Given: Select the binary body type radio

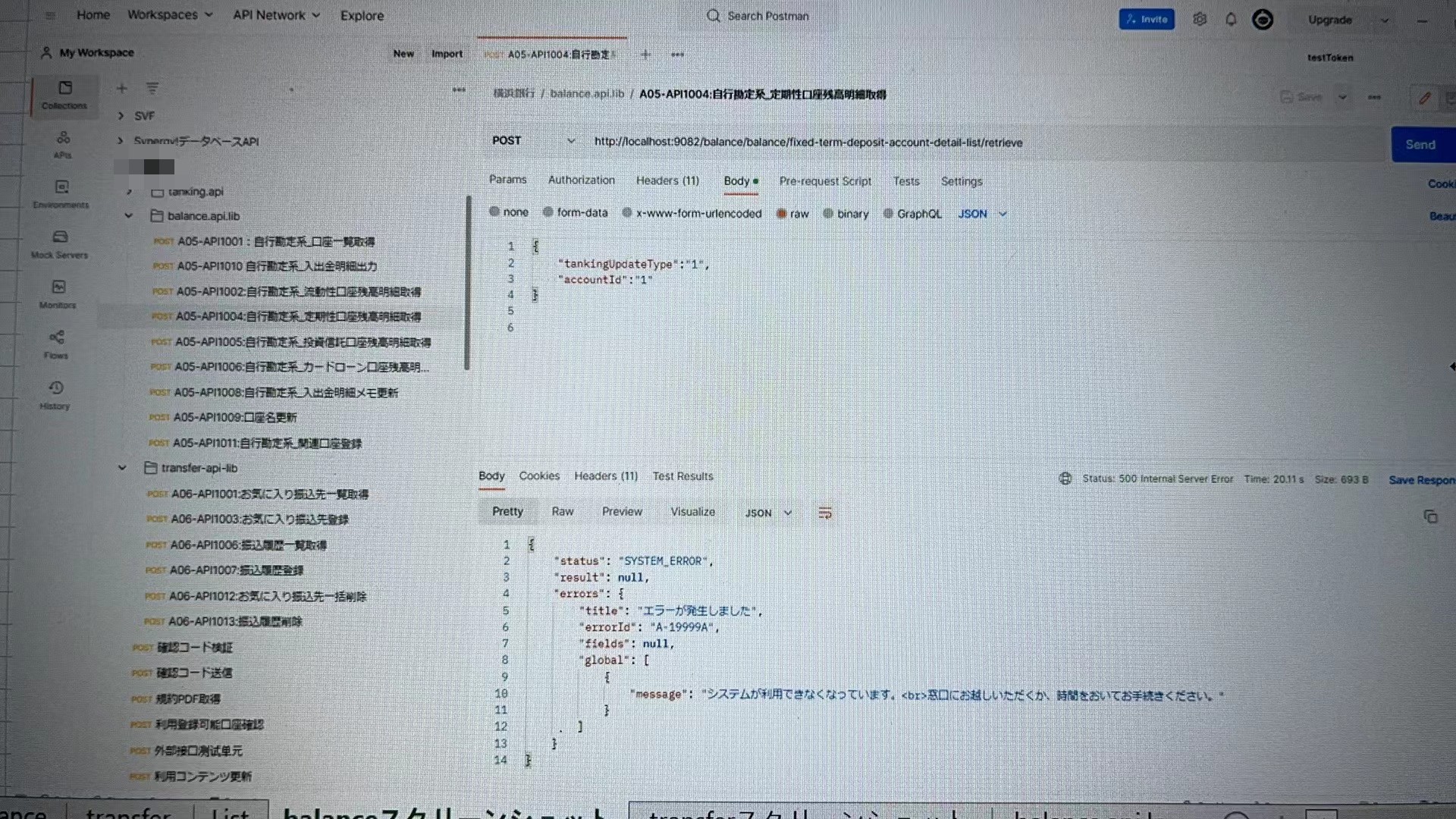Looking at the screenshot, I should pyautogui.click(x=828, y=214).
